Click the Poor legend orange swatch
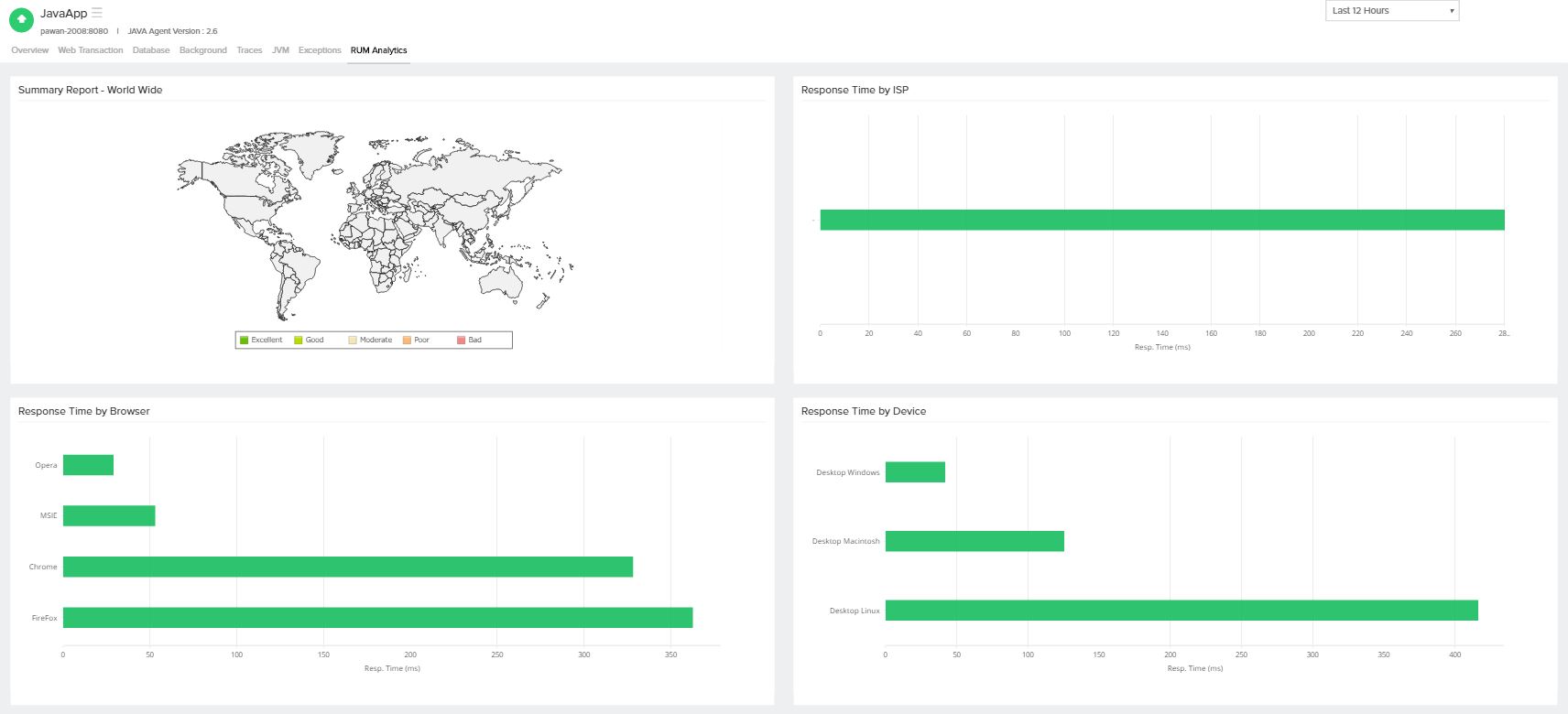Viewport: 1568px width, 714px height. 408,341
